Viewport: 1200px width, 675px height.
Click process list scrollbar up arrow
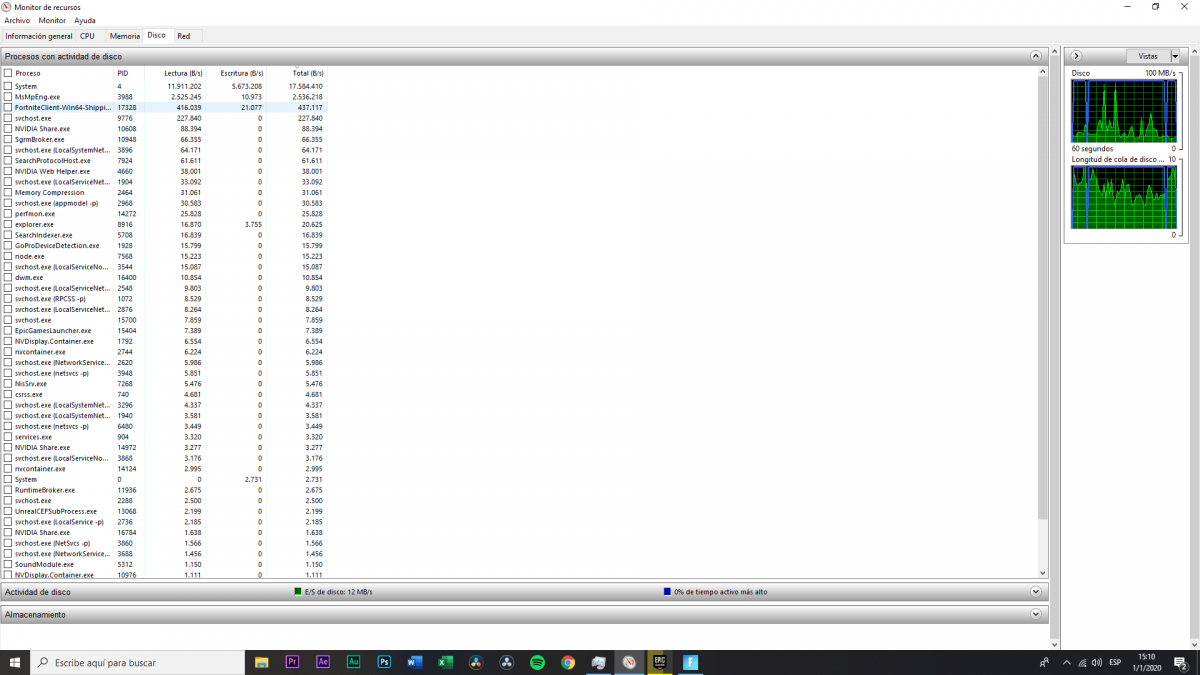click(1043, 73)
